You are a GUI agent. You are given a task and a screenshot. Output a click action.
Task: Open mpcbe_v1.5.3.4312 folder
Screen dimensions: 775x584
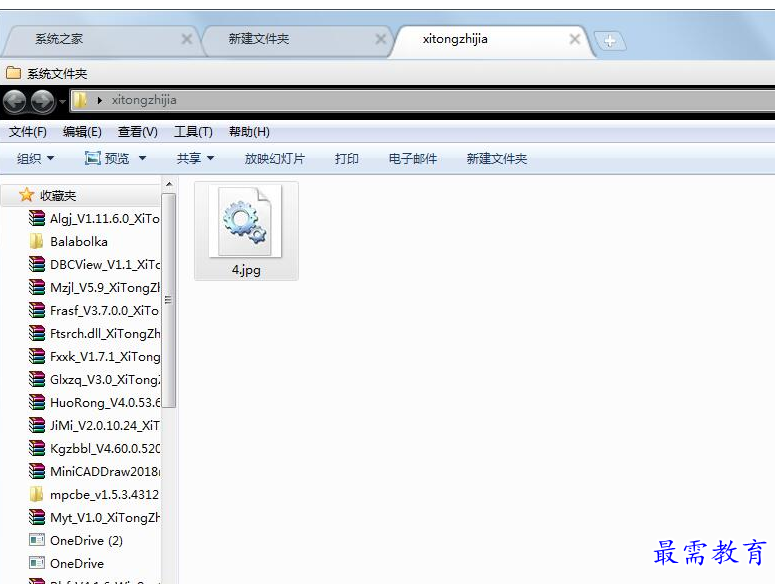[94, 495]
